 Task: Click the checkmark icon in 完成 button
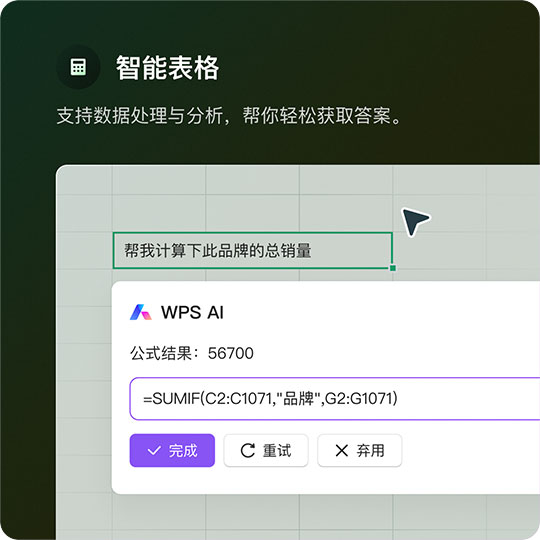click(154, 450)
